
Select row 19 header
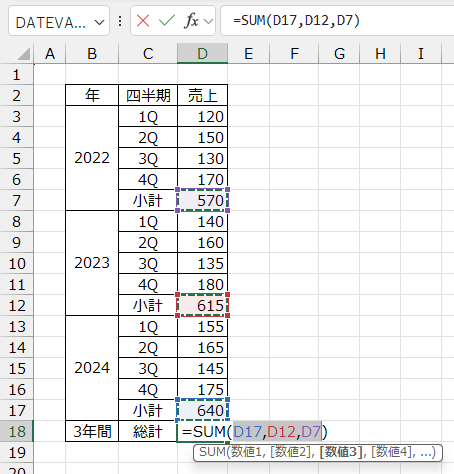coord(17,452)
